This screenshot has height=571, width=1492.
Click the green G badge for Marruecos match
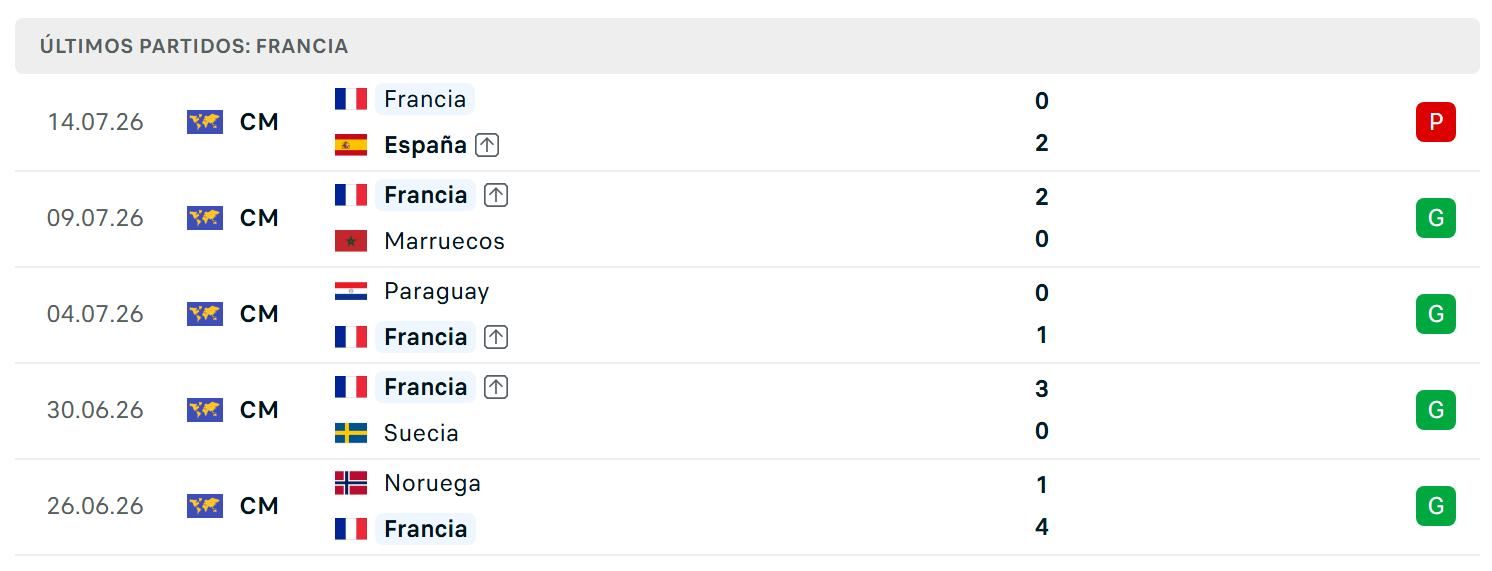pos(1435,218)
